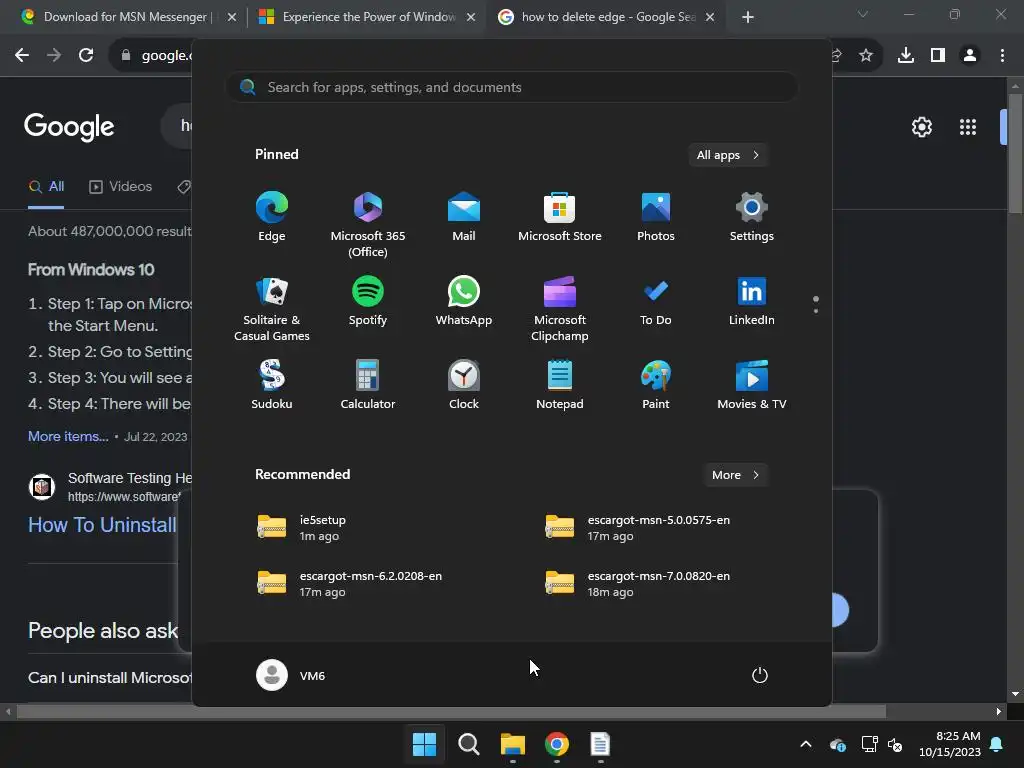The width and height of the screenshot is (1024, 768).
Task: Open Microsoft Clipchamp
Action: [560, 309]
